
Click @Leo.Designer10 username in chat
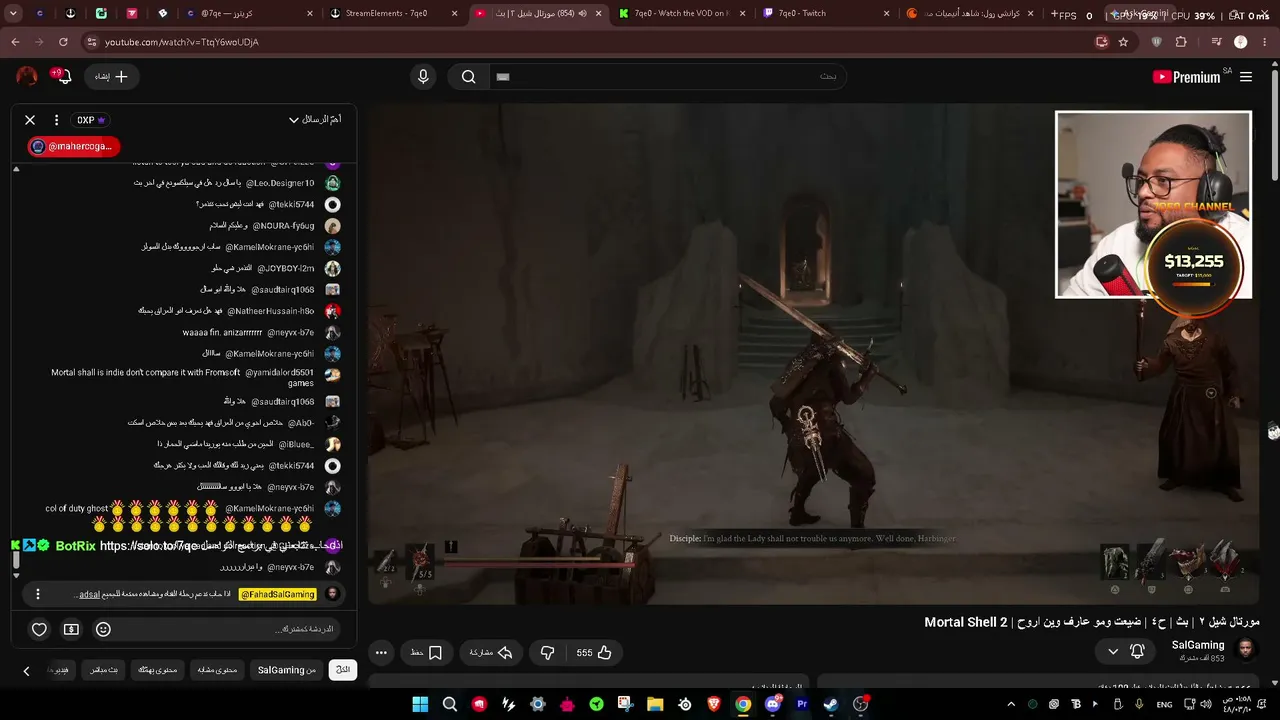tap(280, 183)
